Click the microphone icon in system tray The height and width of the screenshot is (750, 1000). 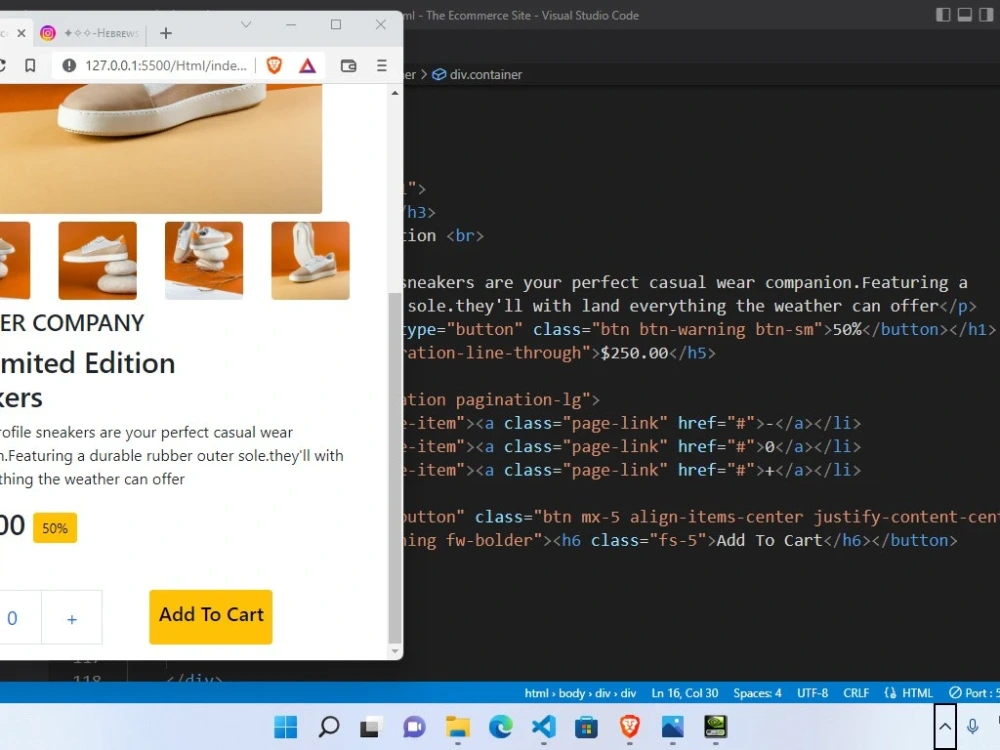click(x=973, y=726)
